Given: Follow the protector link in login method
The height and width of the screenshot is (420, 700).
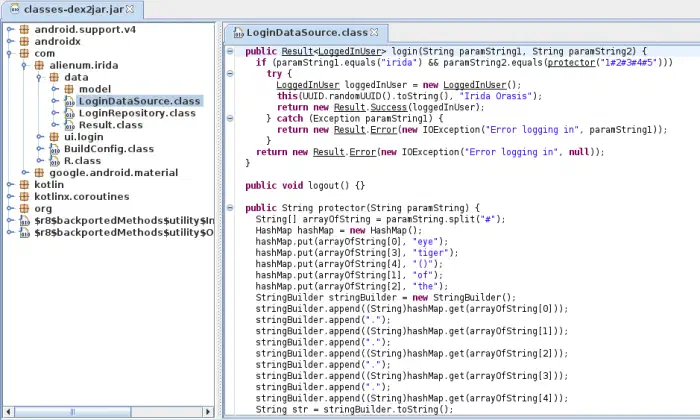Looking at the screenshot, I should tap(571, 62).
